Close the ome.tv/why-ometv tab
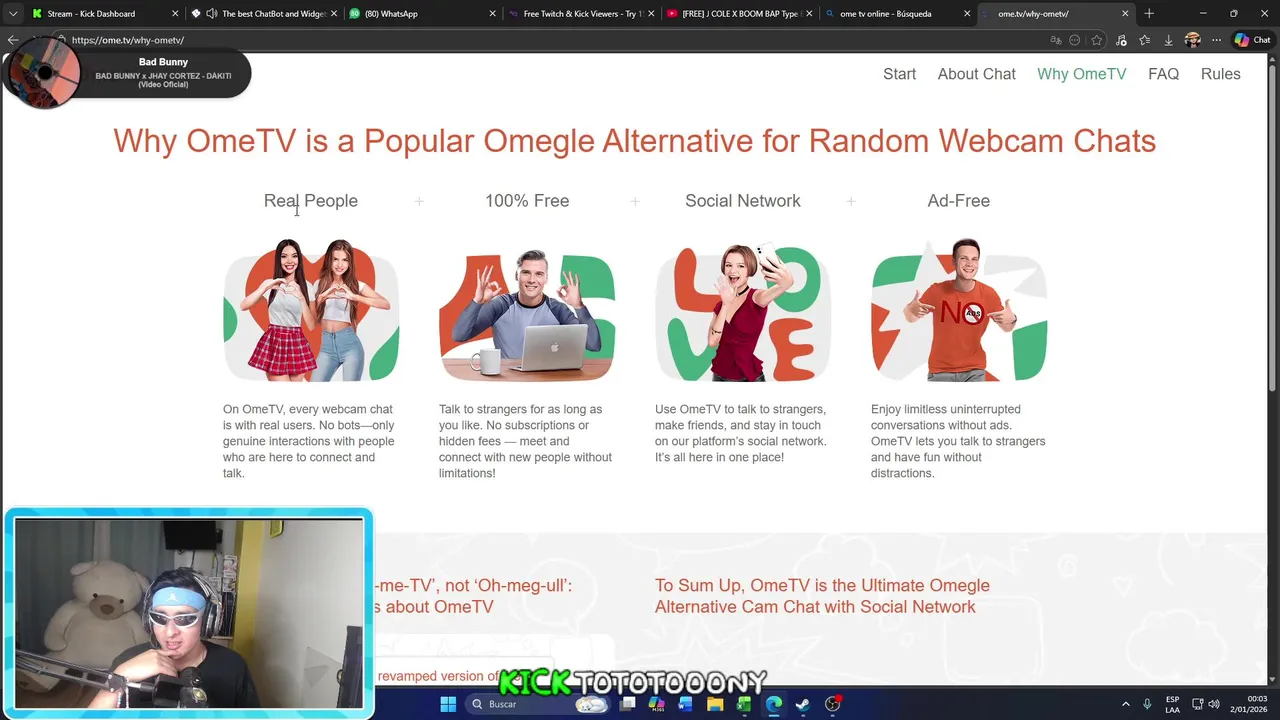The image size is (1280, 720). tap(1125, 14)
